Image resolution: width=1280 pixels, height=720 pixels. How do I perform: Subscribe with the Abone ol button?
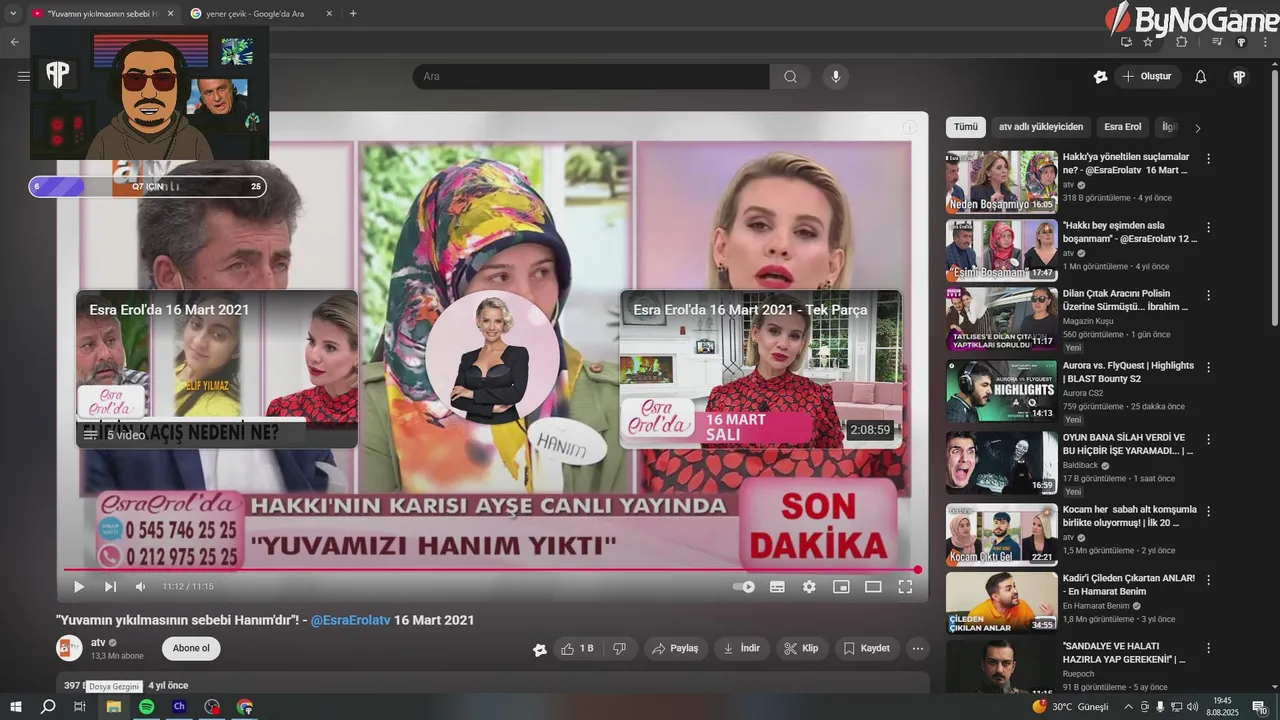coord(191,648)
